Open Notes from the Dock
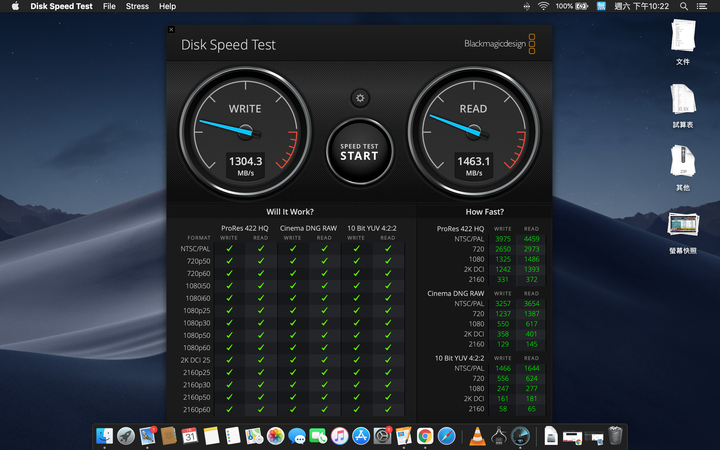Image resolution: width=720 pixels, height=450 pixels. (x=211, y=436)
